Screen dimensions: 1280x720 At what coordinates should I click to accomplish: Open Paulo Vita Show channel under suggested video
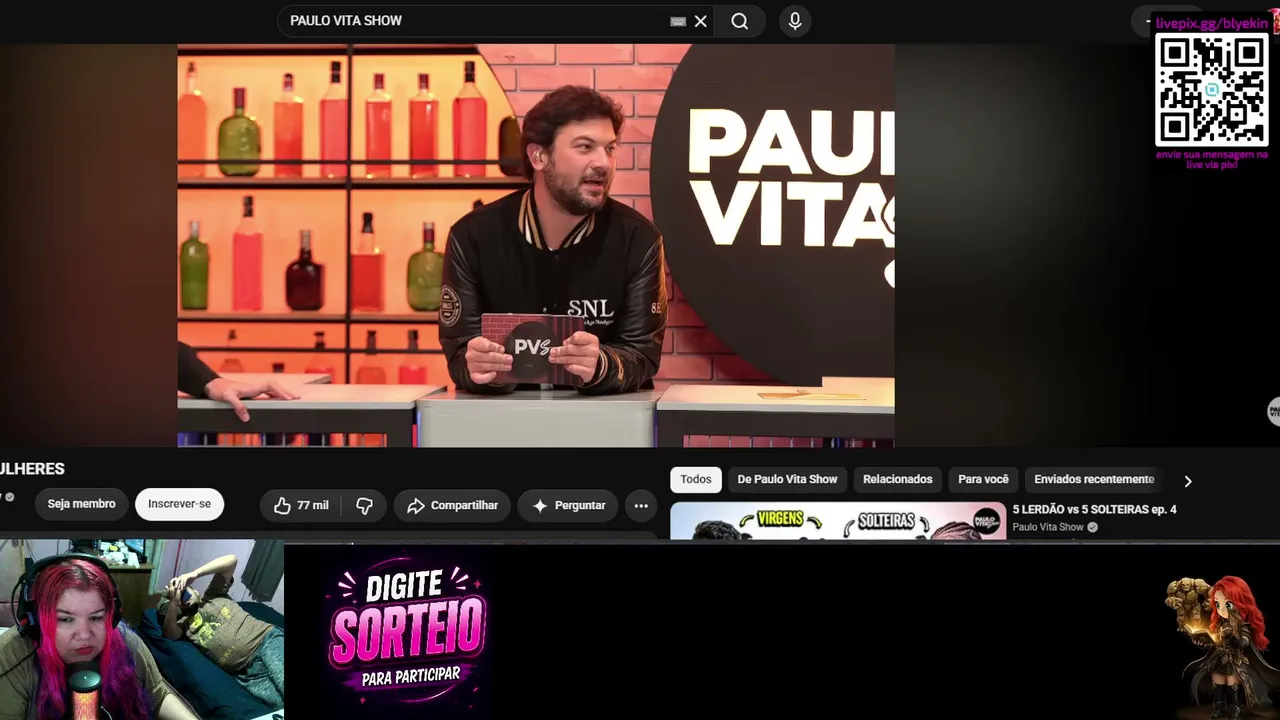point(1048,527)
